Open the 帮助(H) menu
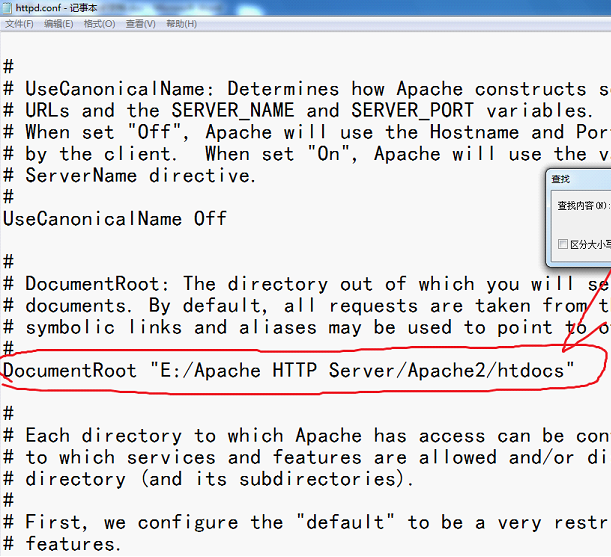 [x=182, y=24]
